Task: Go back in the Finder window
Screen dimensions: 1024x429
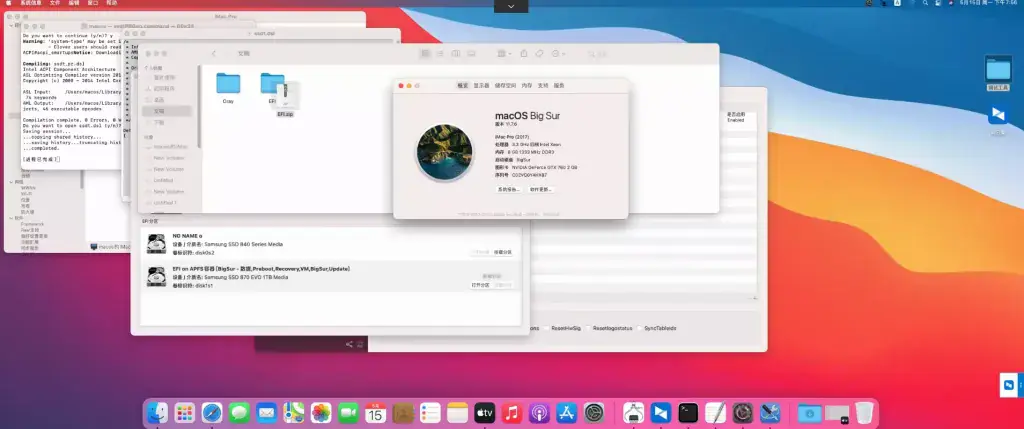Action: [214, 54]
